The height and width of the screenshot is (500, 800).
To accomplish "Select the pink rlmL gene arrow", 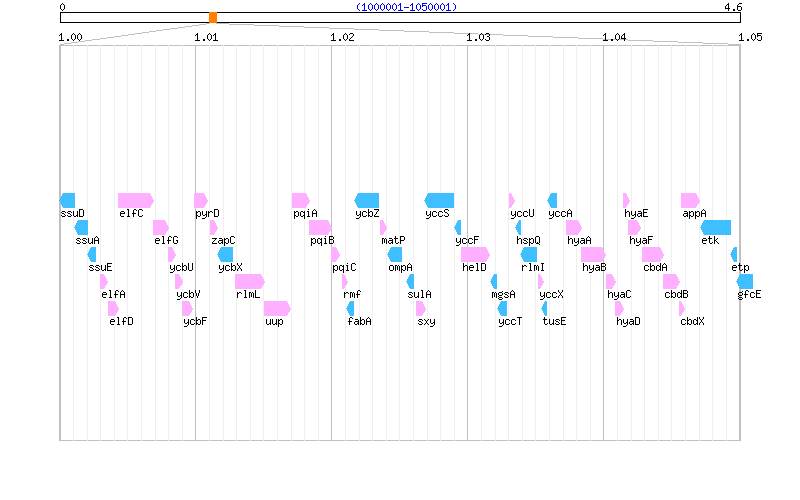I will click(x=249, y=281).
